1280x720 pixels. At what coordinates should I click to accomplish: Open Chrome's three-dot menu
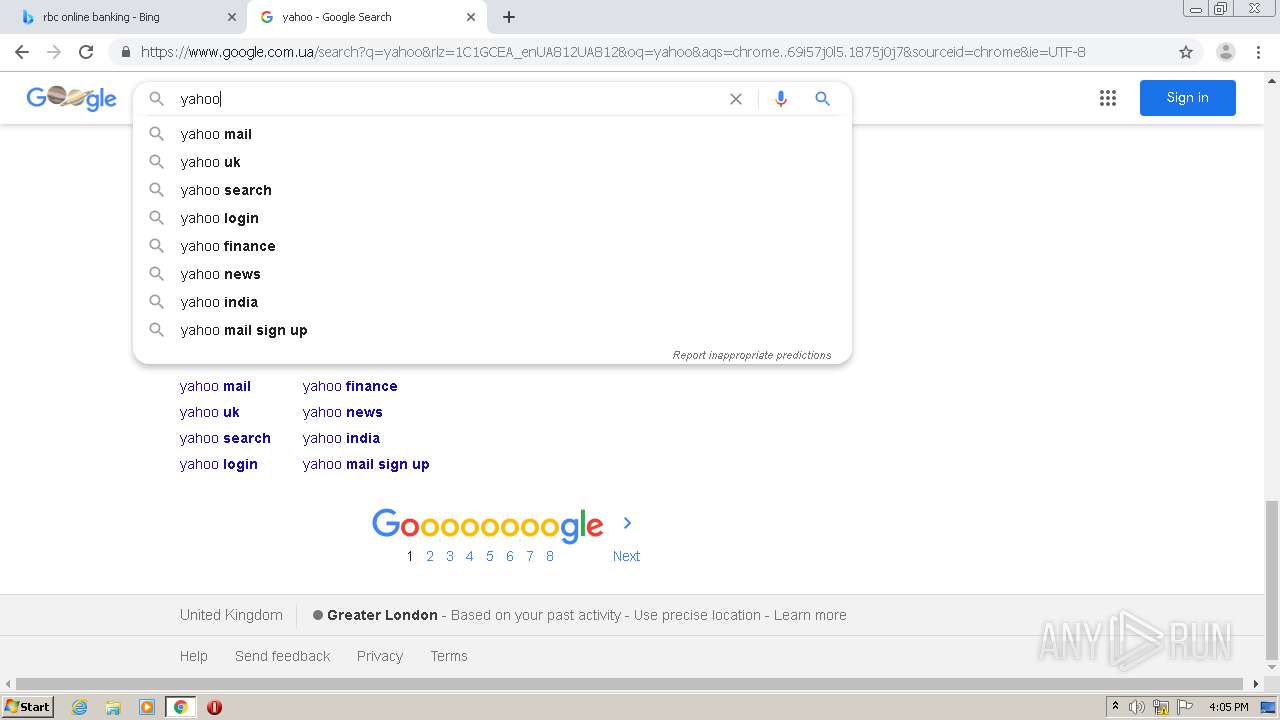(1258, 52)
